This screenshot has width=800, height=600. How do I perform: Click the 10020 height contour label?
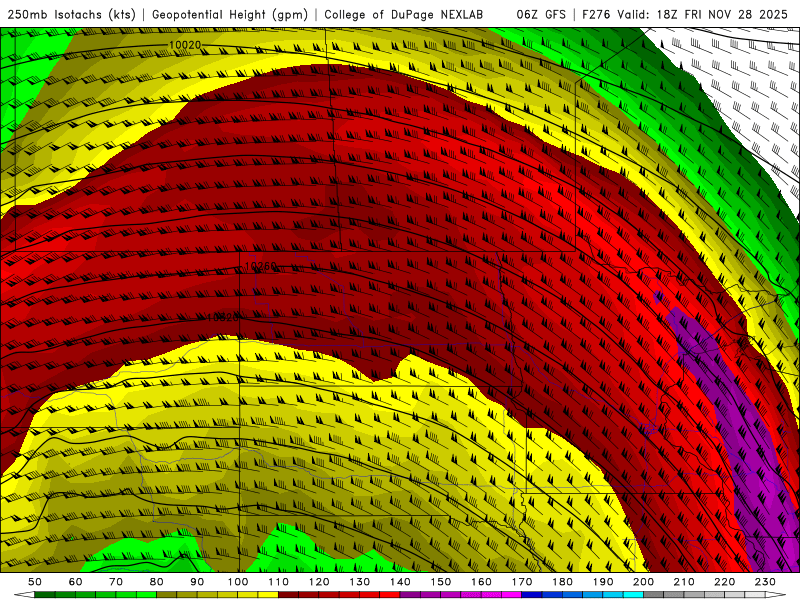185,45
